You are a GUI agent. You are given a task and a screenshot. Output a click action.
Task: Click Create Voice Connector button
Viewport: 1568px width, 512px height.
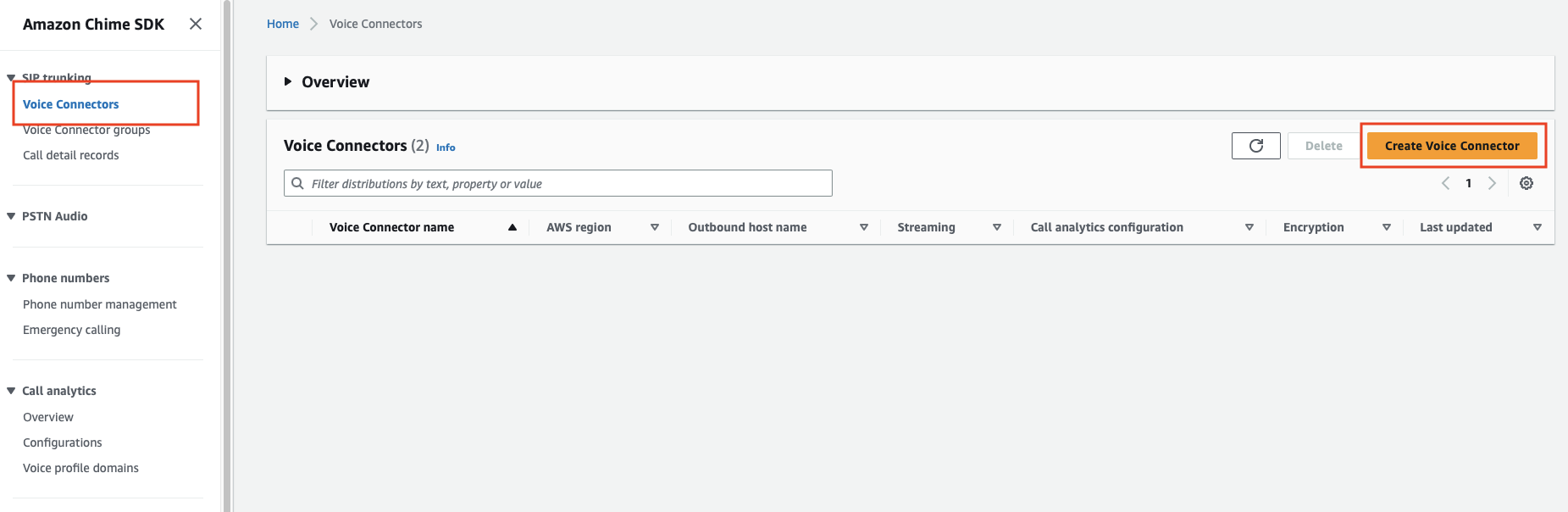(x=1452, y=146)
